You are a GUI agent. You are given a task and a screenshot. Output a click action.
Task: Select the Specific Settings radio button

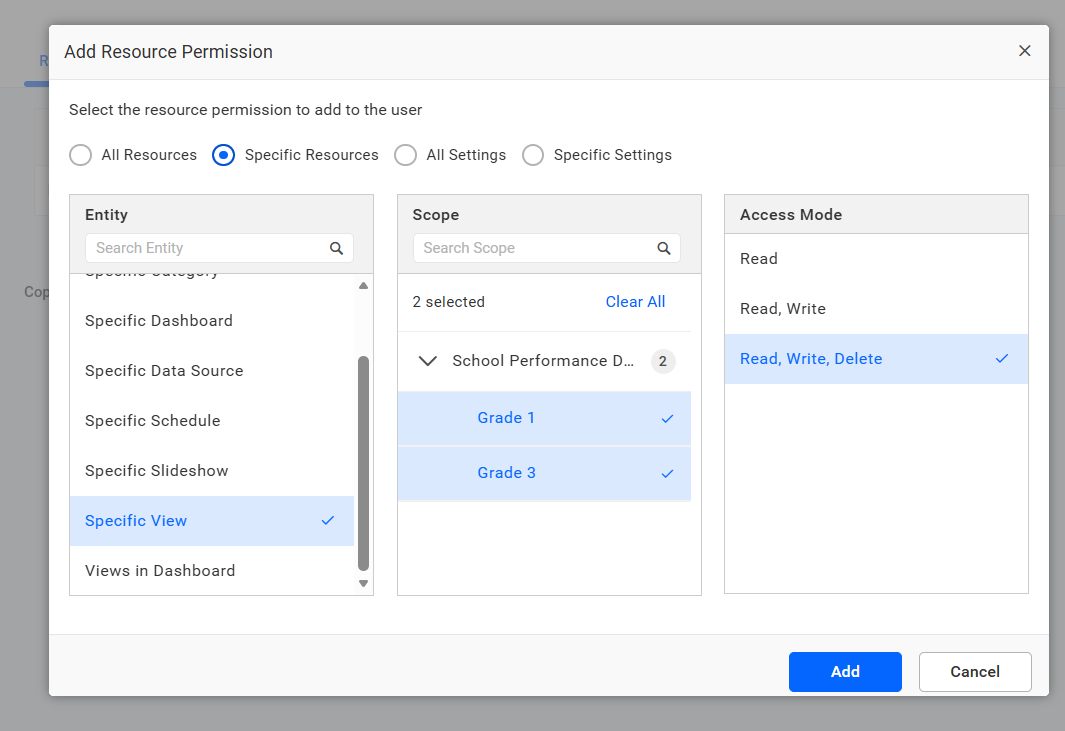pyautogui.click(x=532, y=155)
